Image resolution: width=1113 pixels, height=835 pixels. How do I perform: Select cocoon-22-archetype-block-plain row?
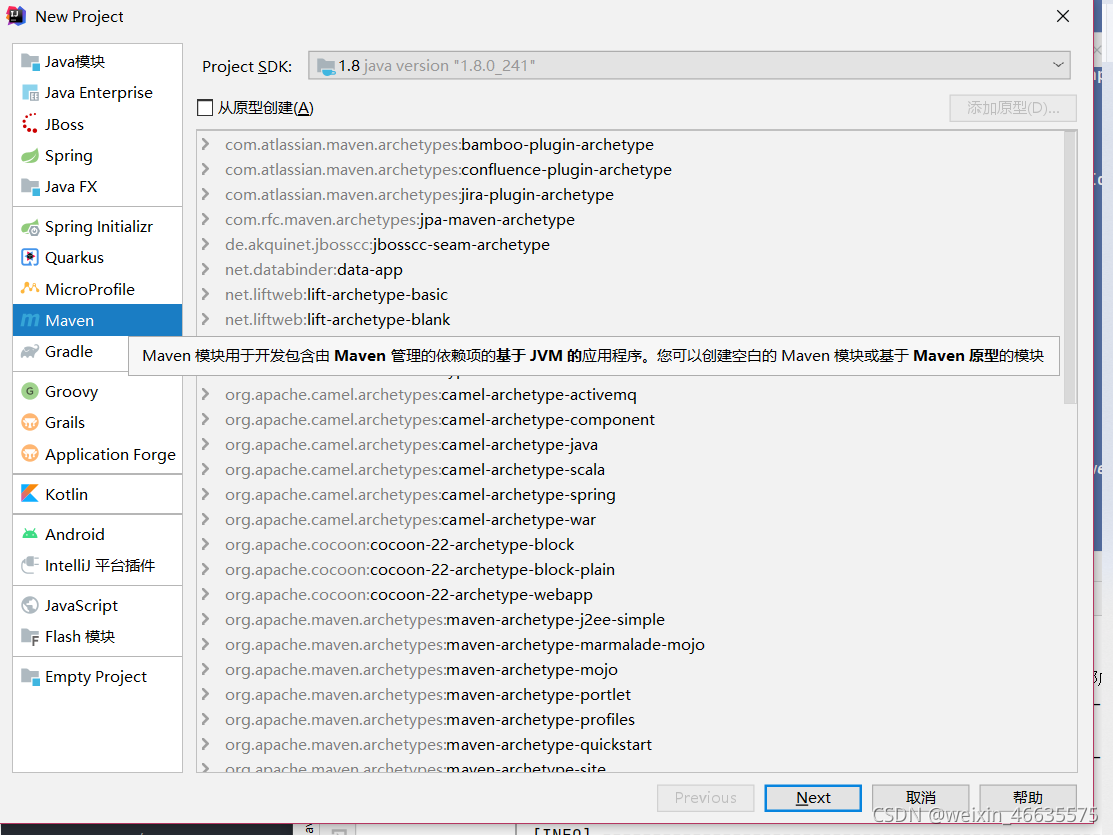pyautogui.click(x=630, y=569)
